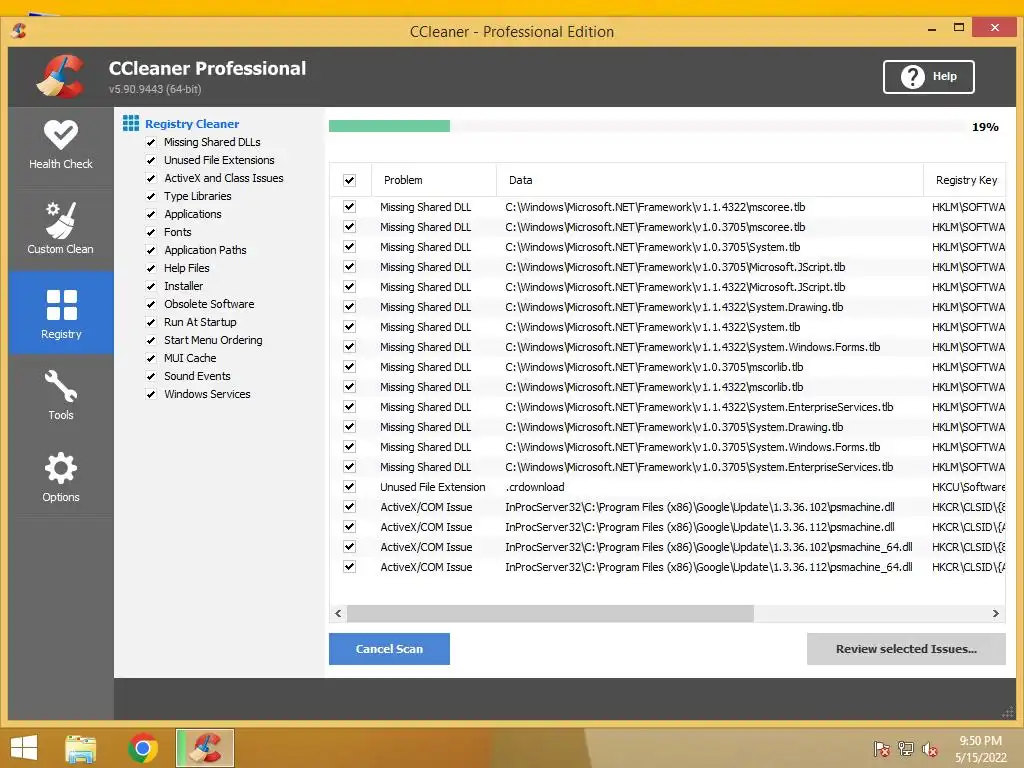Select the v1.1.4322\System.Drawing.tlb data cell
The width and height of the screenshot is (1024, 768).
[x=674, y=307]
